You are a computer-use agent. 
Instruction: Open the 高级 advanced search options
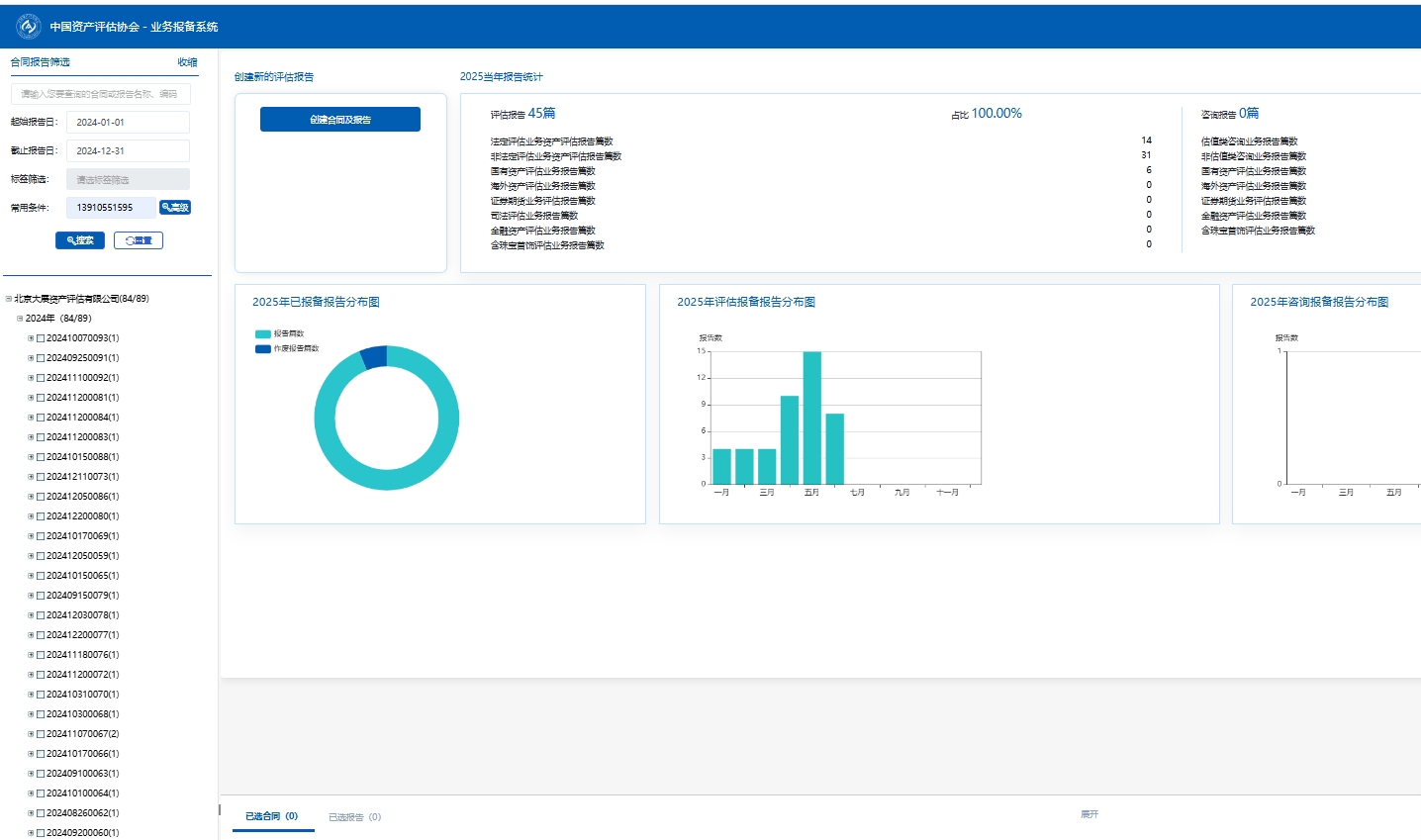175,208
